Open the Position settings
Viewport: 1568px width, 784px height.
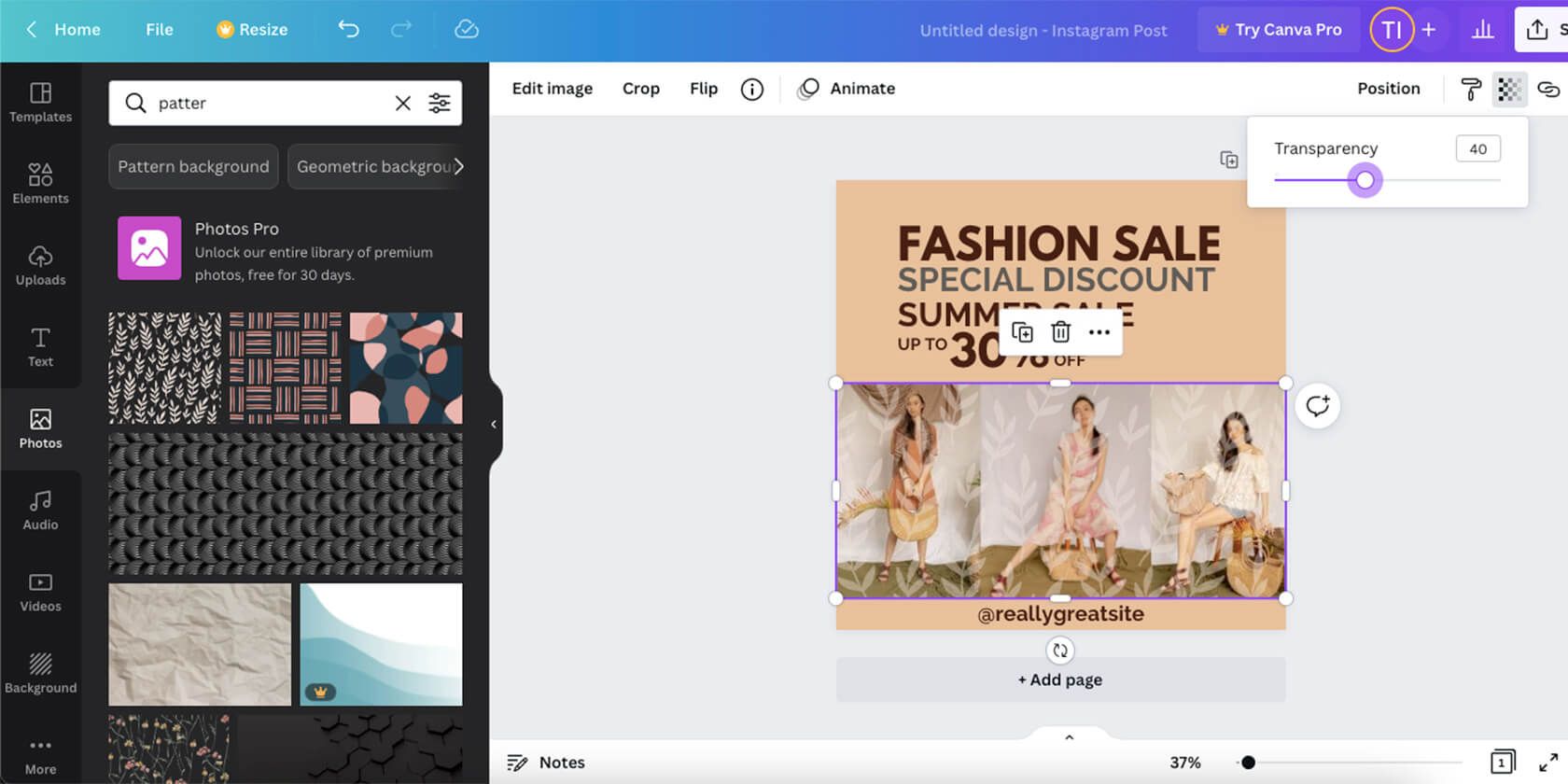(1388, 89)
